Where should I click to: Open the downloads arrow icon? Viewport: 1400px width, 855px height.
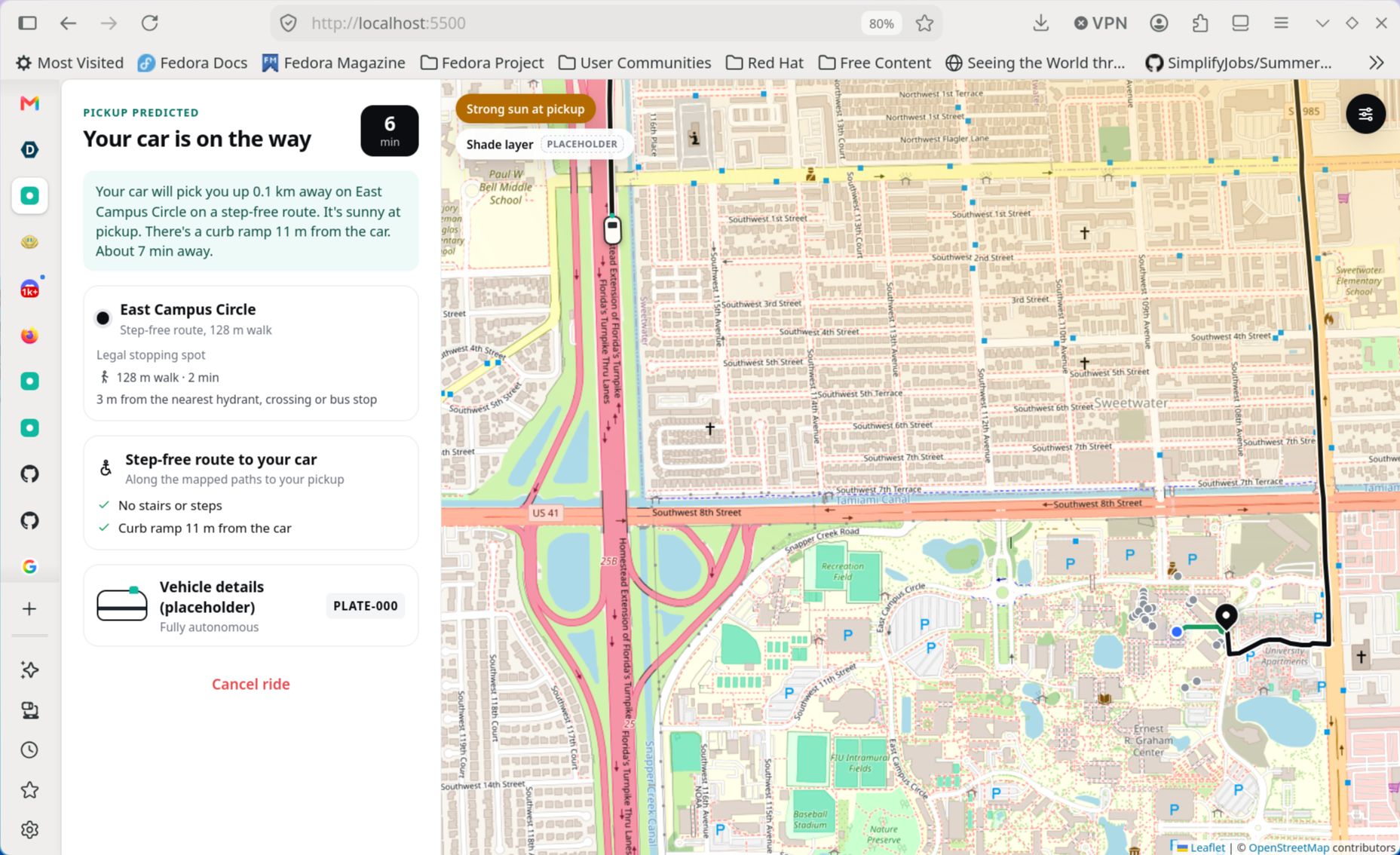(1040, 23)
